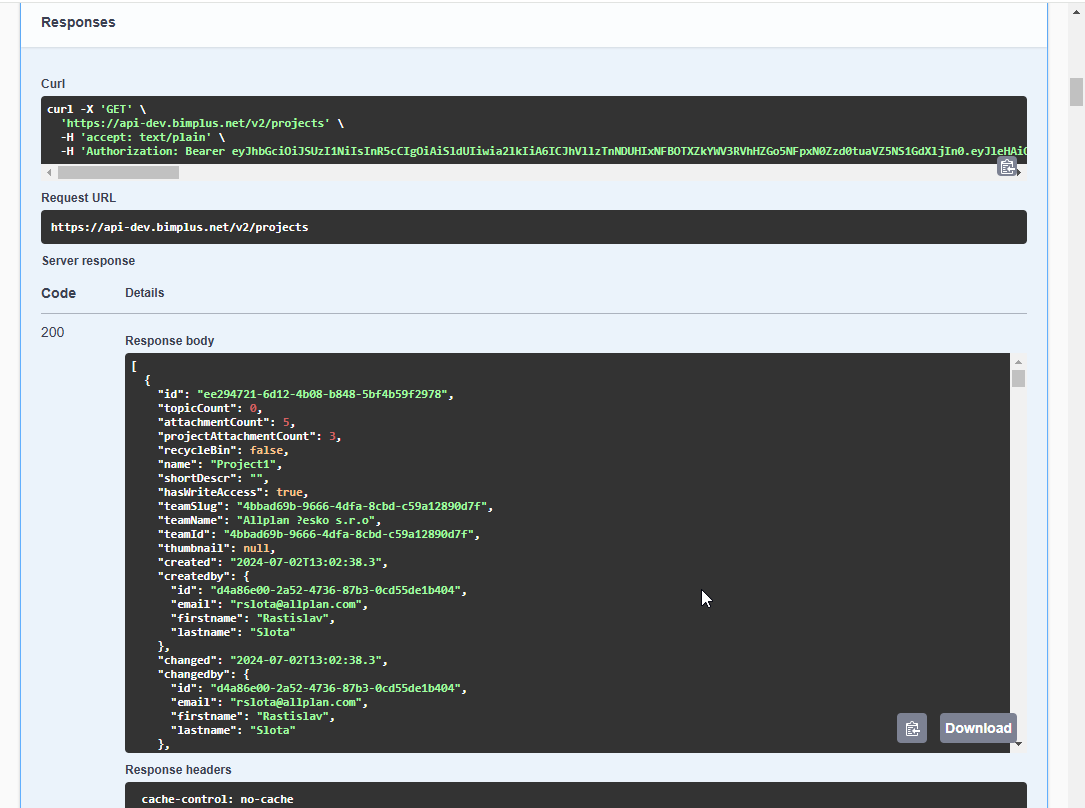Click the changedby id value

click(x=336, y=688)
